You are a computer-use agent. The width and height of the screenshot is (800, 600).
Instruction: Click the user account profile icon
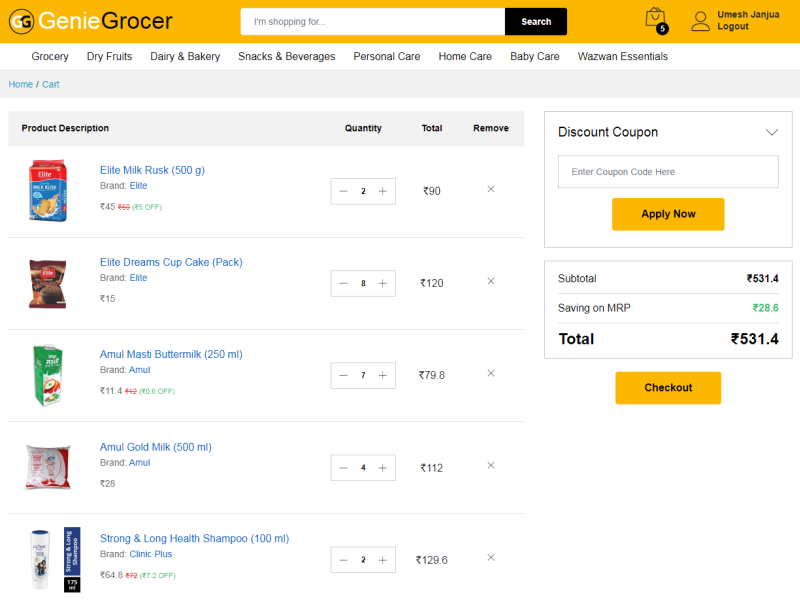pos(700,20)
